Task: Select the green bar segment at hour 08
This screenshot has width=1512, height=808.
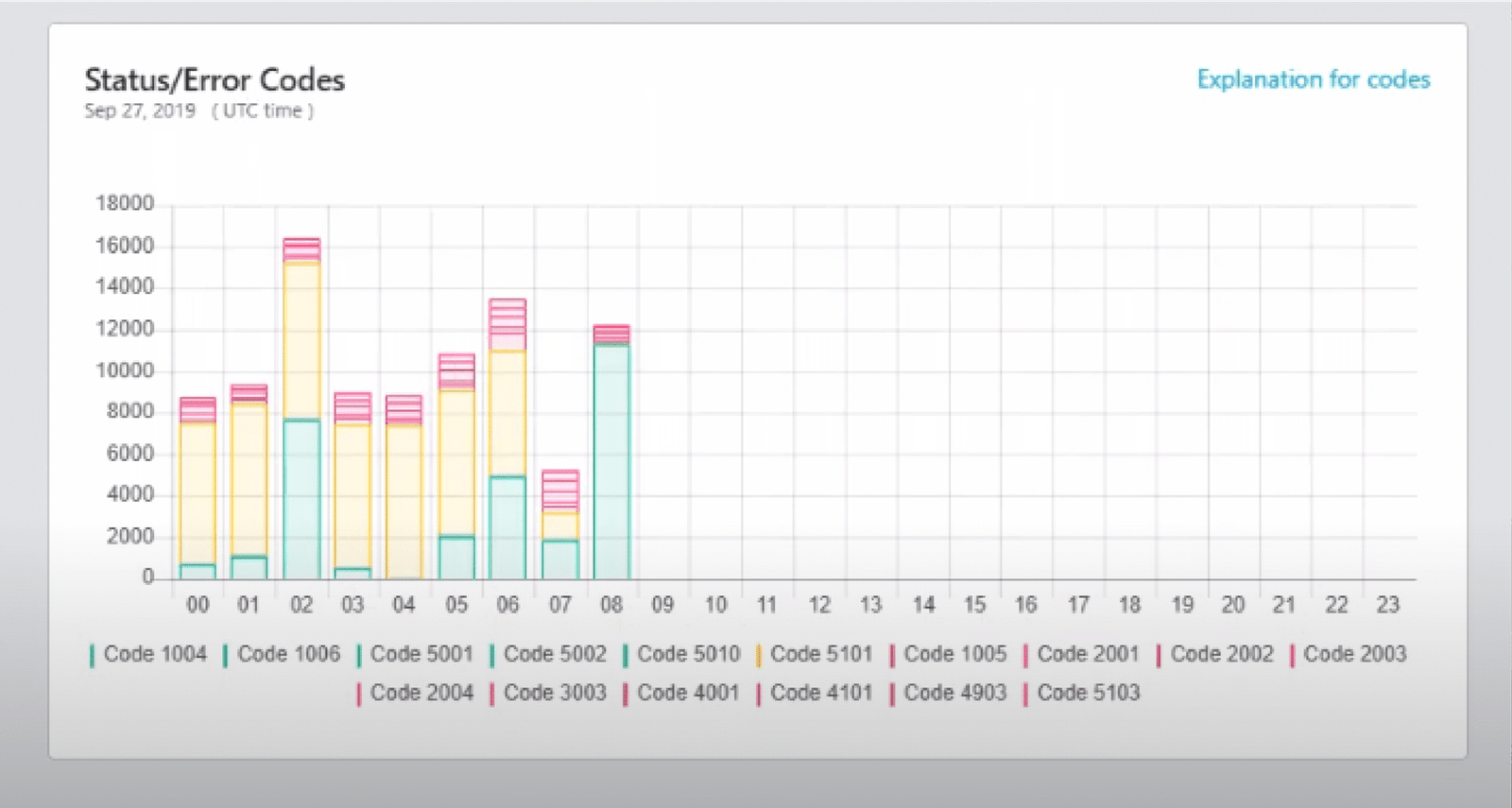Action: [x=611, y=461]
